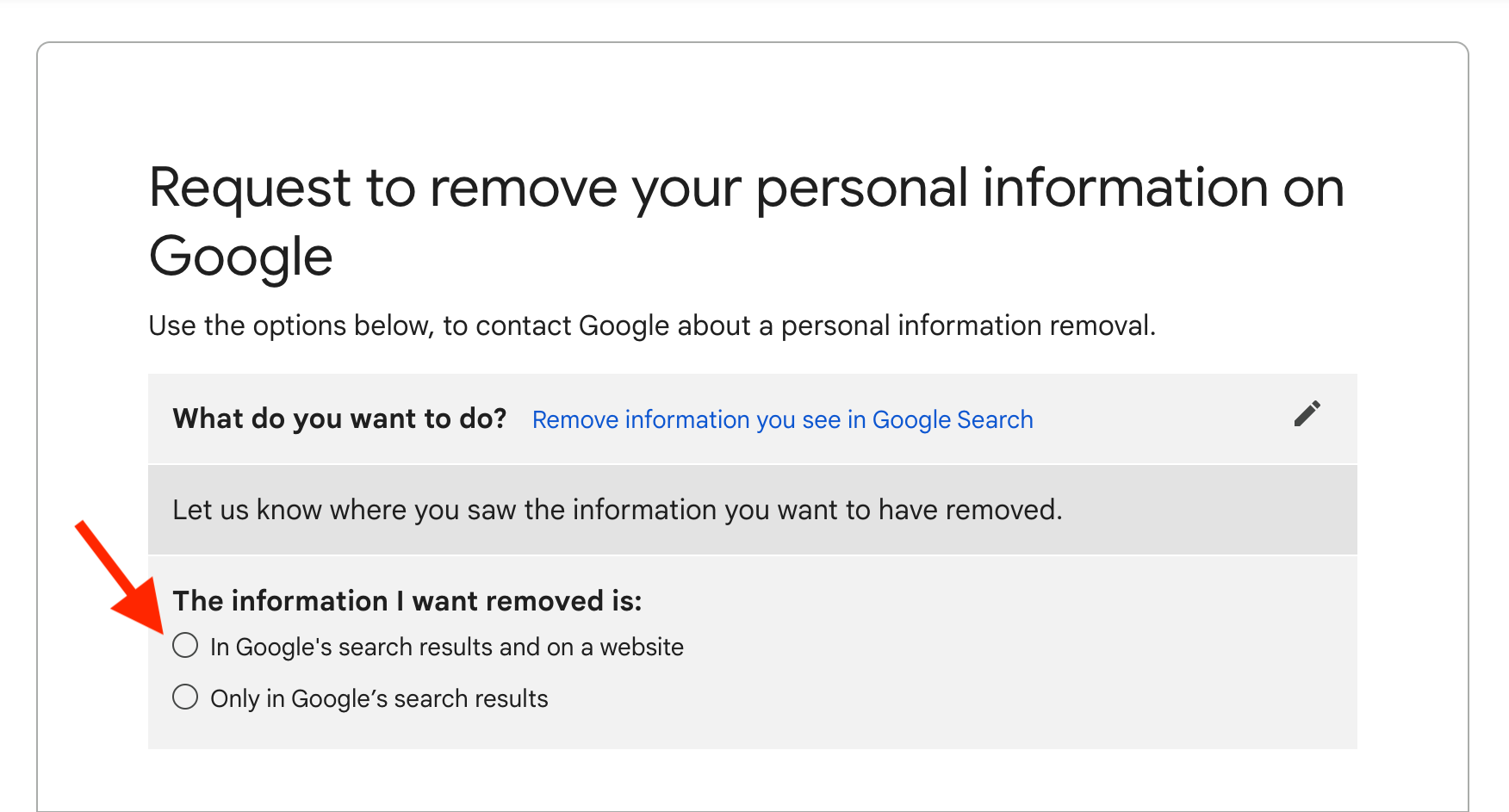Viewport: 1509px width, 812px height.
Task: Click the word "Google" on the title's second line
Action: (241, 257)
